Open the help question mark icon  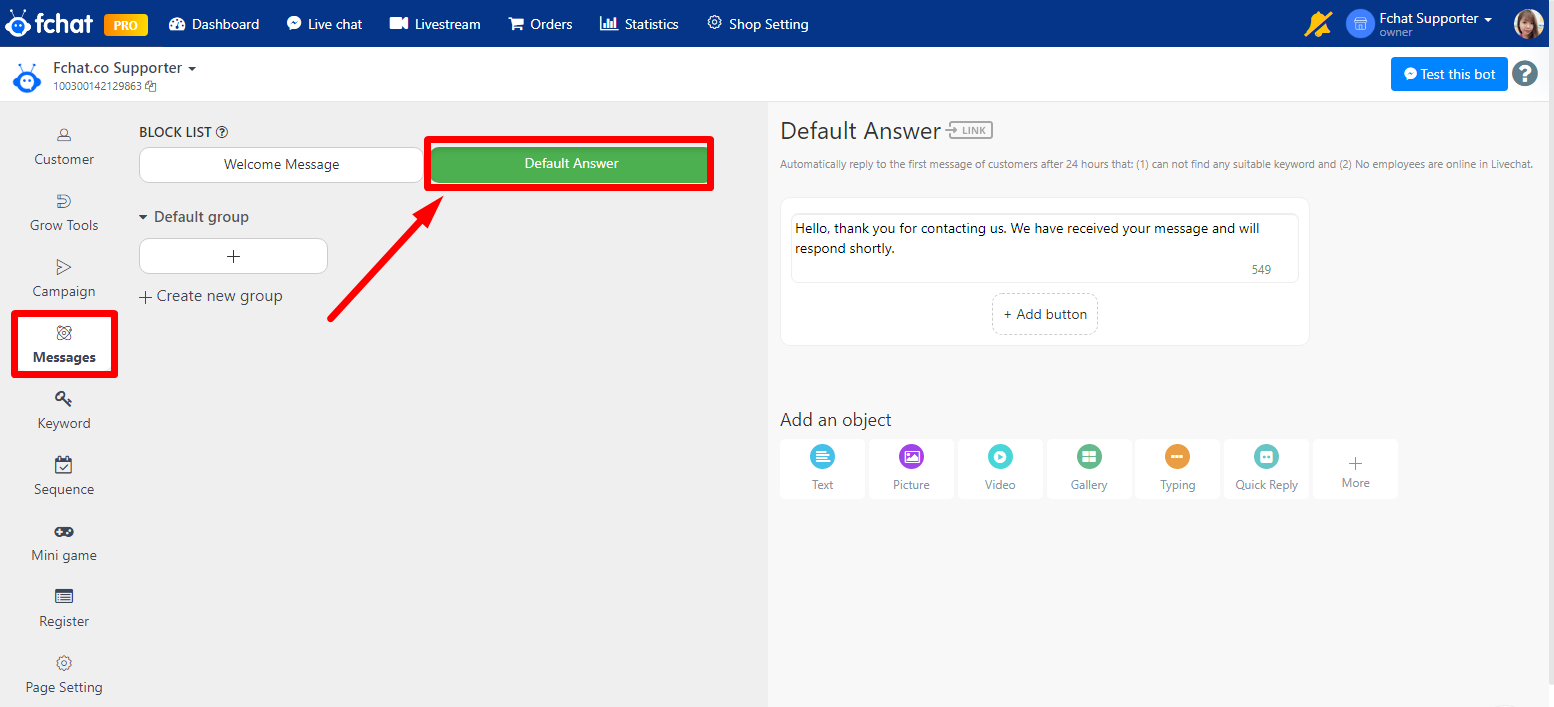(x=1524, y=73)
